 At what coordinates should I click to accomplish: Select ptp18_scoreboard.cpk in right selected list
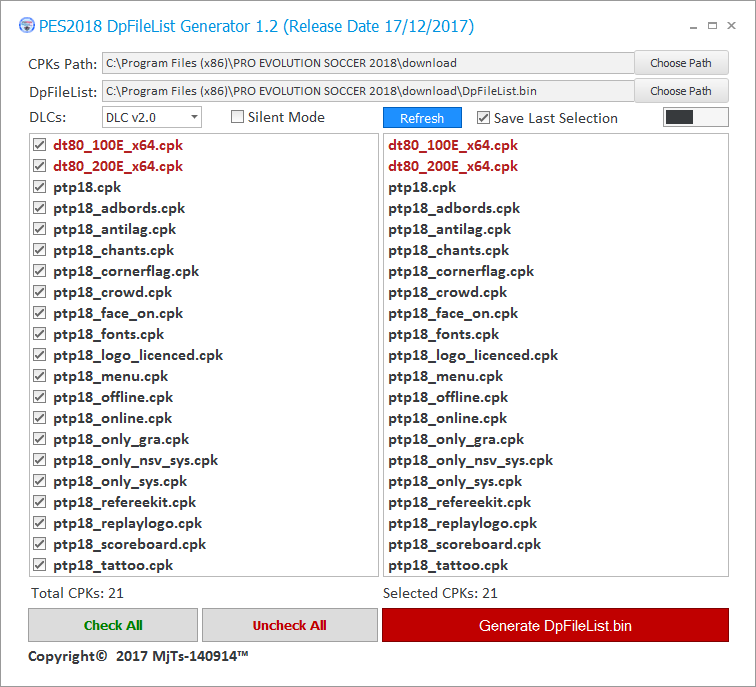464,544
